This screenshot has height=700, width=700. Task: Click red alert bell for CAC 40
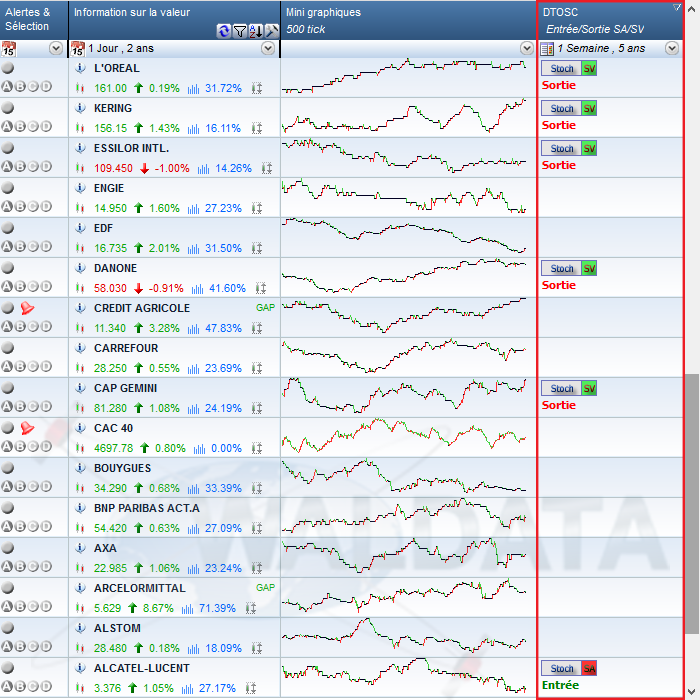pos(27,428)
